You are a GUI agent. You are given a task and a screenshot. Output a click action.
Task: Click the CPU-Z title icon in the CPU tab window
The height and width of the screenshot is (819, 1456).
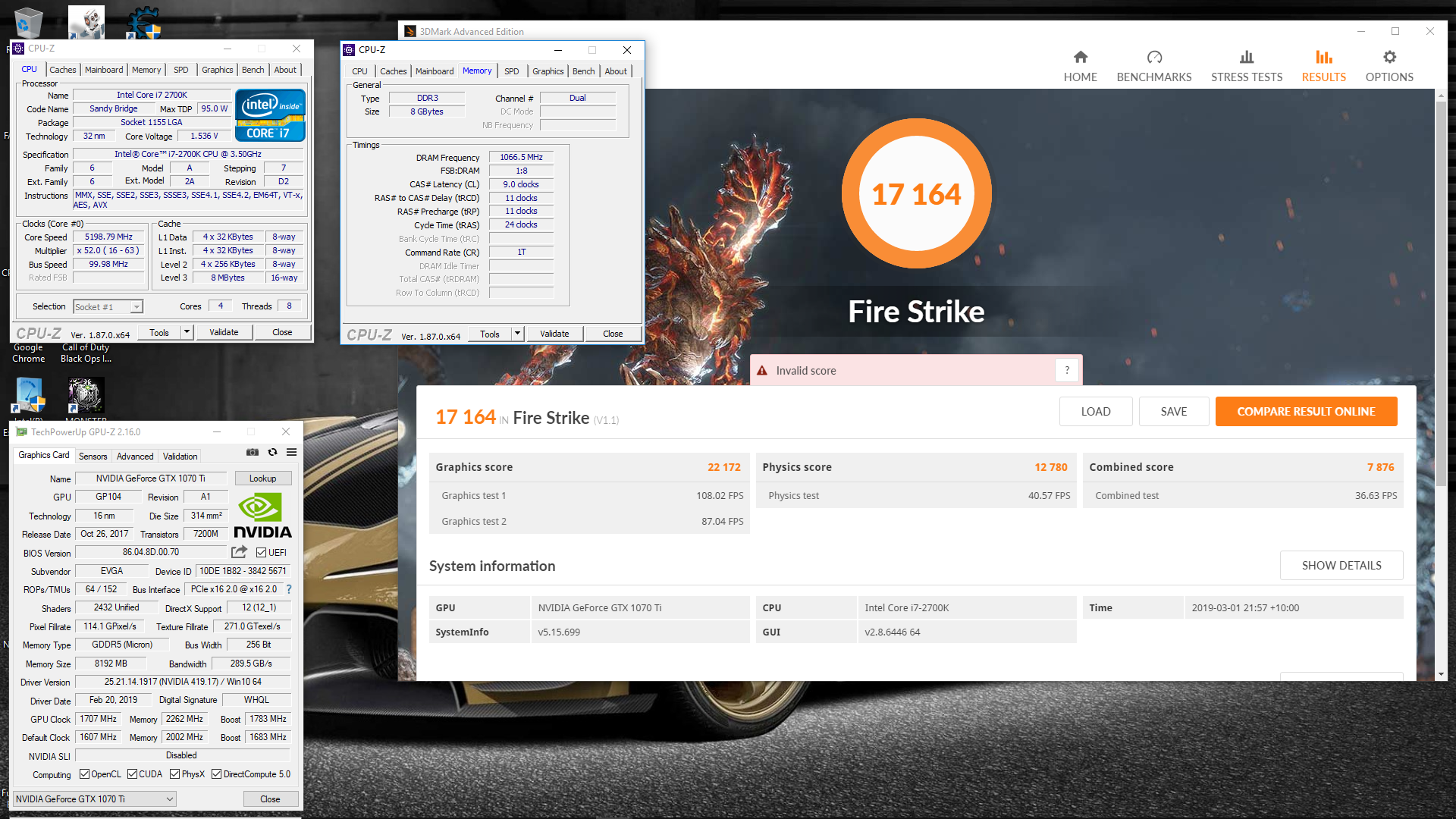click(18, 49)
